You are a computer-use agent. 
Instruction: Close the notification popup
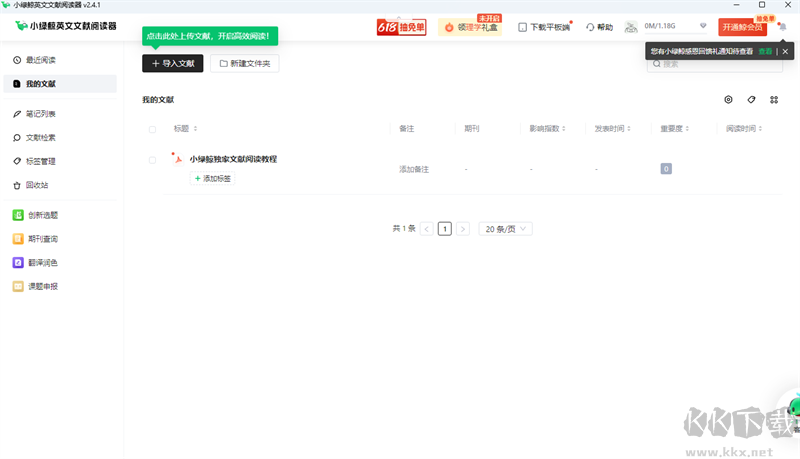click(785, 52)
